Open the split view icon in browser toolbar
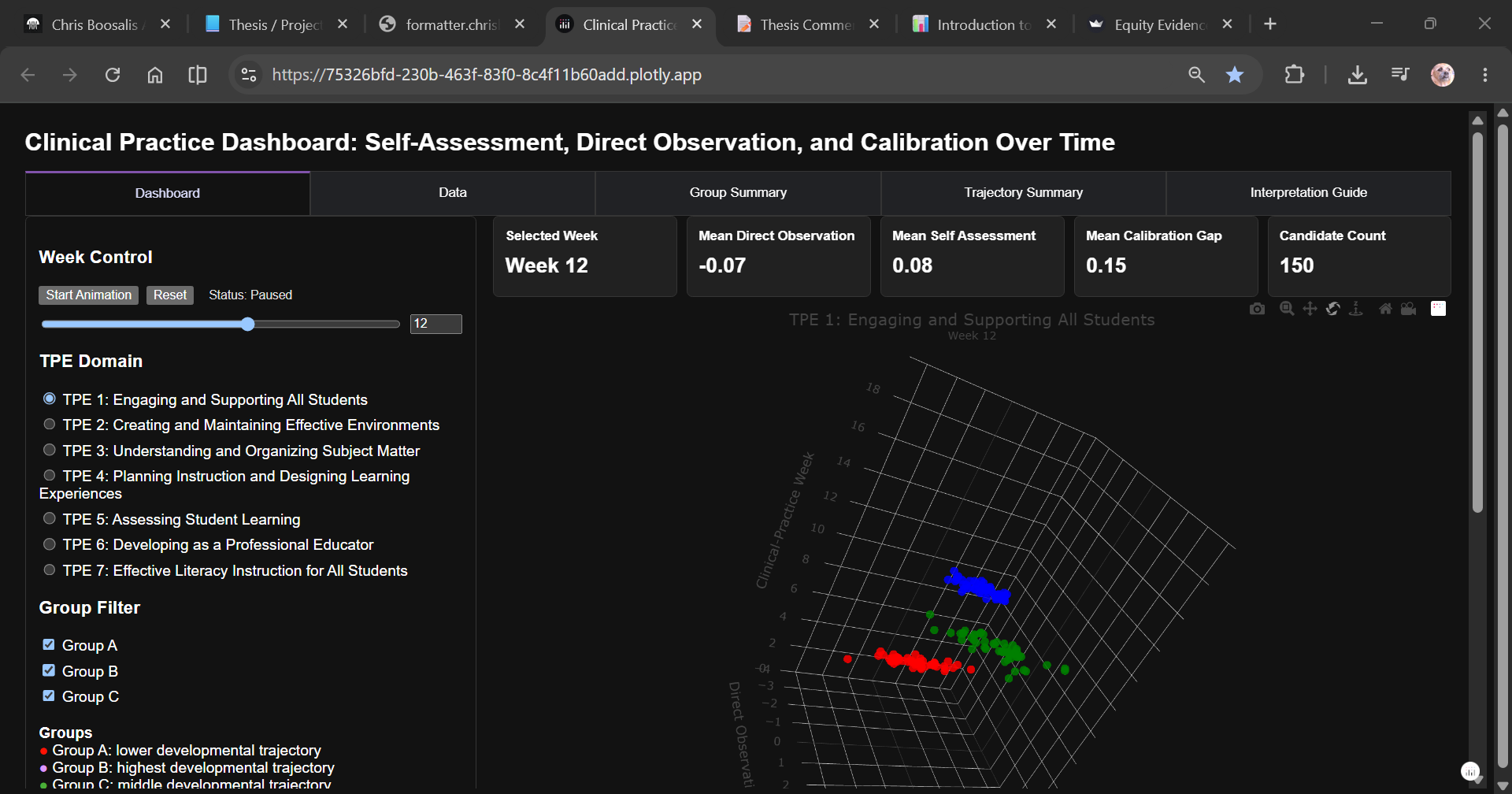 [x=198, y=75]
